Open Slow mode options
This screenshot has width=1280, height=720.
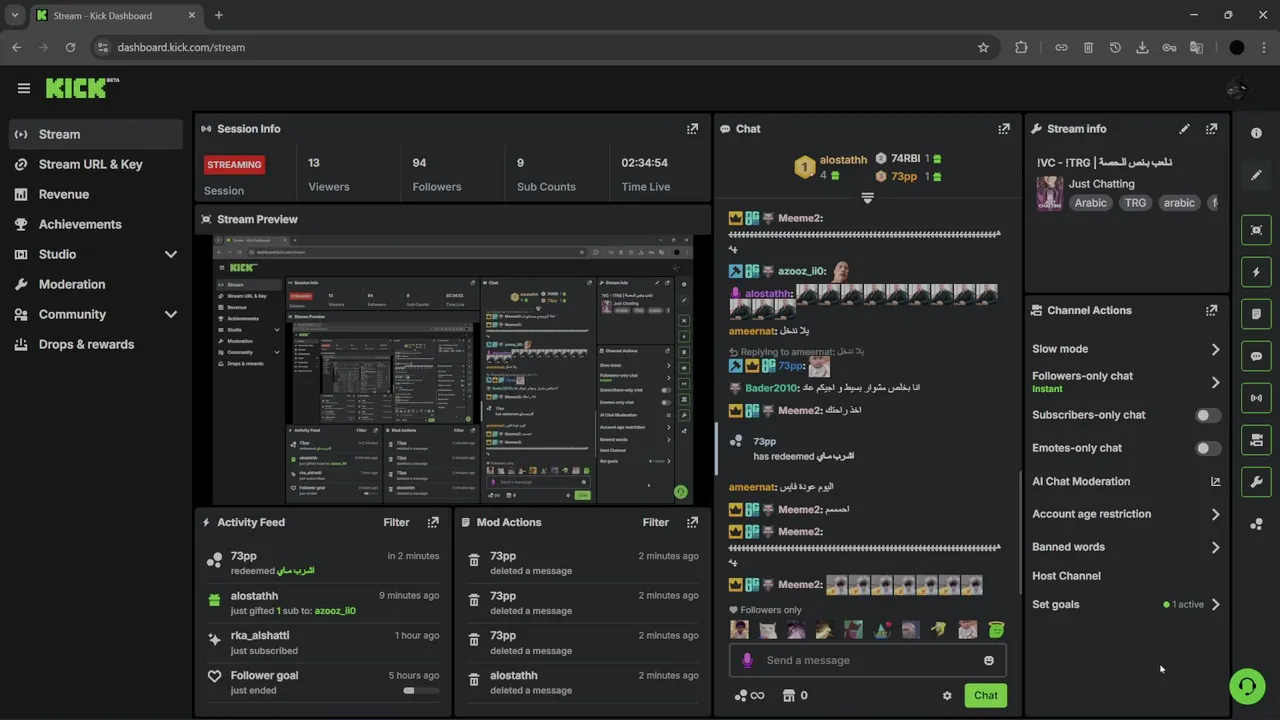1126,349
